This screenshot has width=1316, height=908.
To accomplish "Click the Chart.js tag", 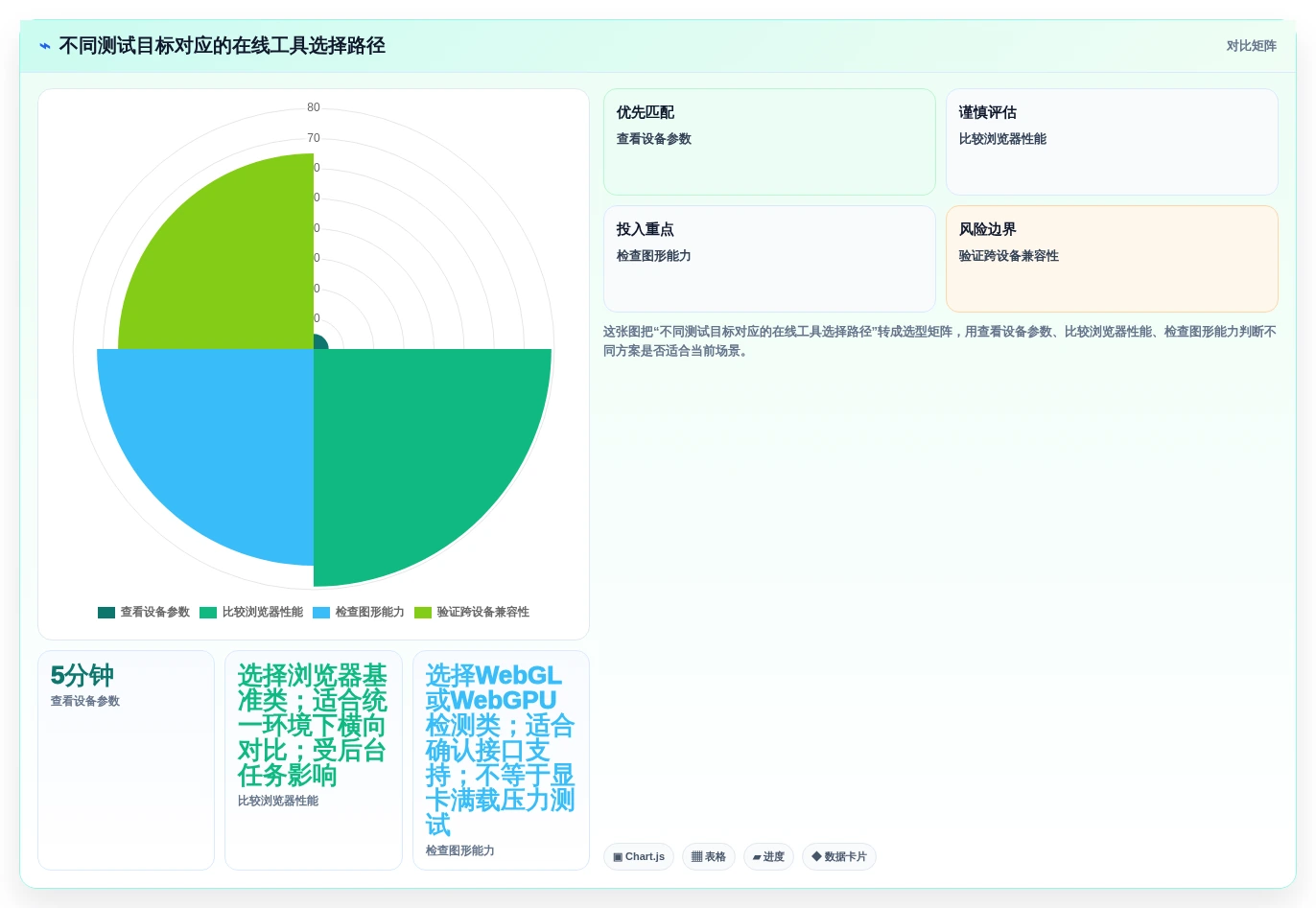I will point(639,857).
